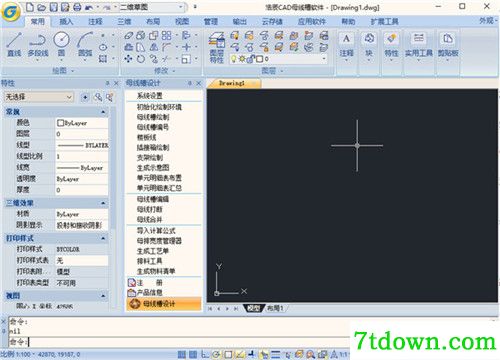Image resolution: width=500 pixels, height=360 pixels.
Task: Switch to the 布局1 layout tab
Action: [x=275, y=308]
